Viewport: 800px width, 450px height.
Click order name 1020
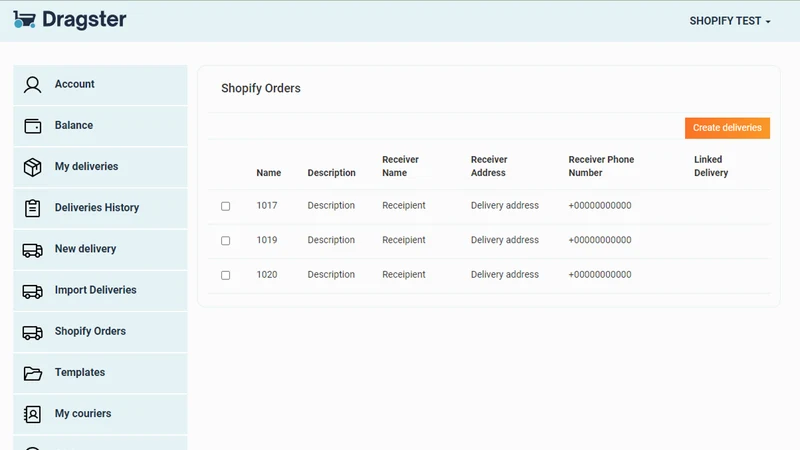coord(267,274)
